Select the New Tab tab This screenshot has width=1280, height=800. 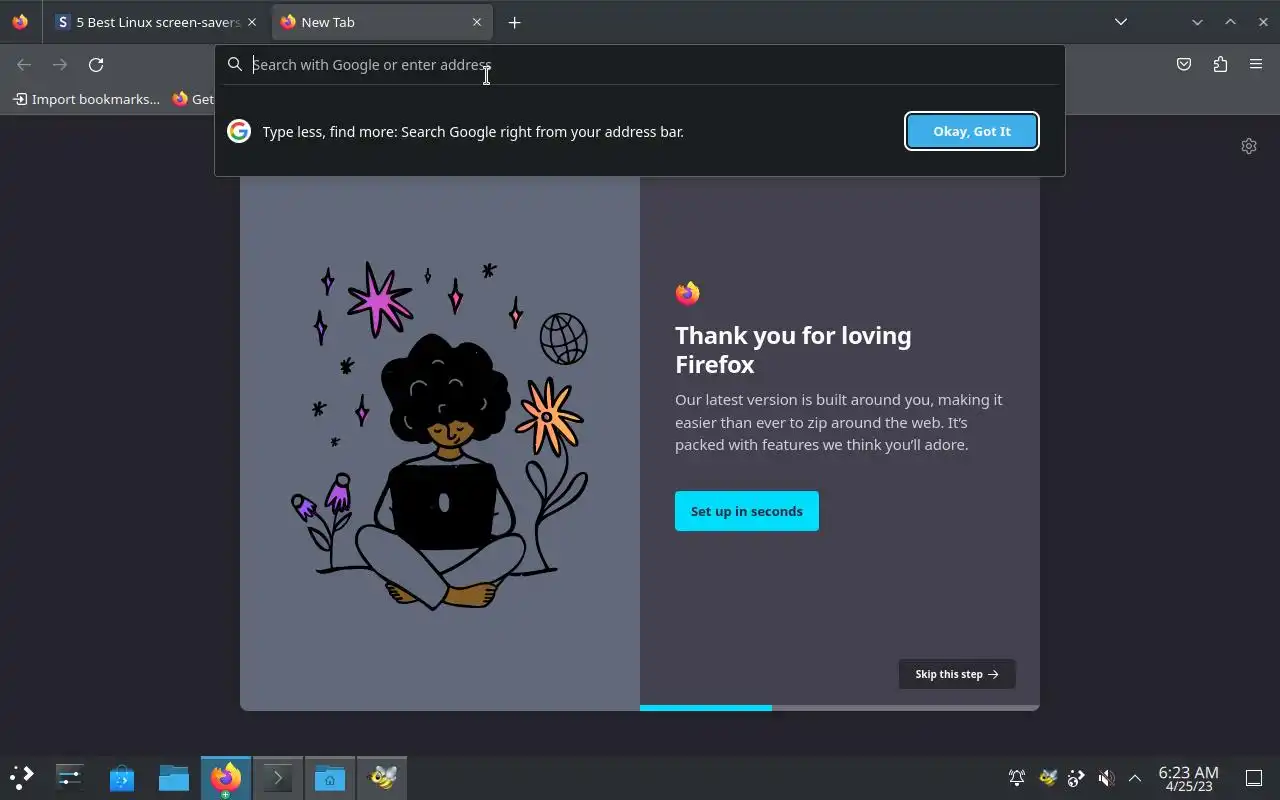(x=382, y=22)
